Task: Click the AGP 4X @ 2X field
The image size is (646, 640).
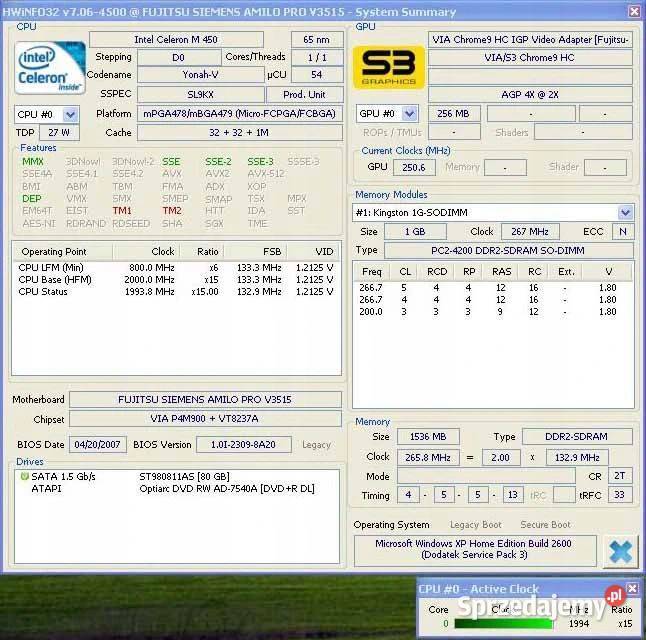Action: (x=530, y=94)
